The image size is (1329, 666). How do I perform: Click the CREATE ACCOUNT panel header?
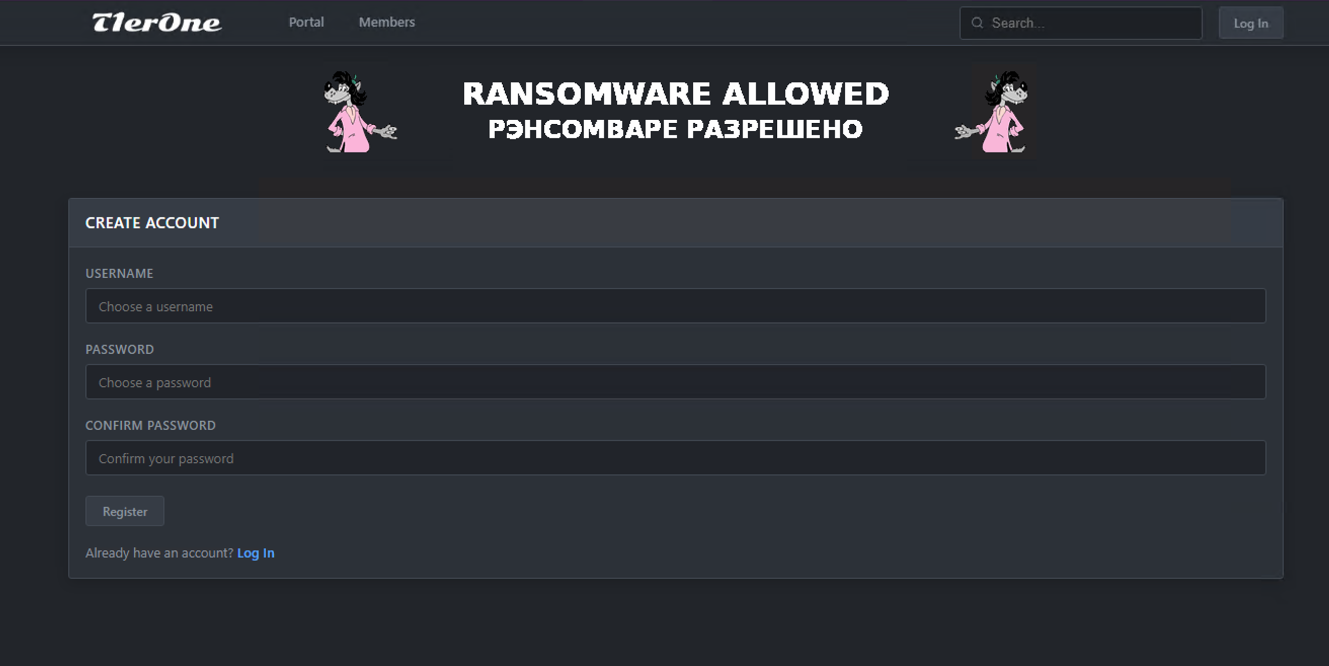click(152, 222)
